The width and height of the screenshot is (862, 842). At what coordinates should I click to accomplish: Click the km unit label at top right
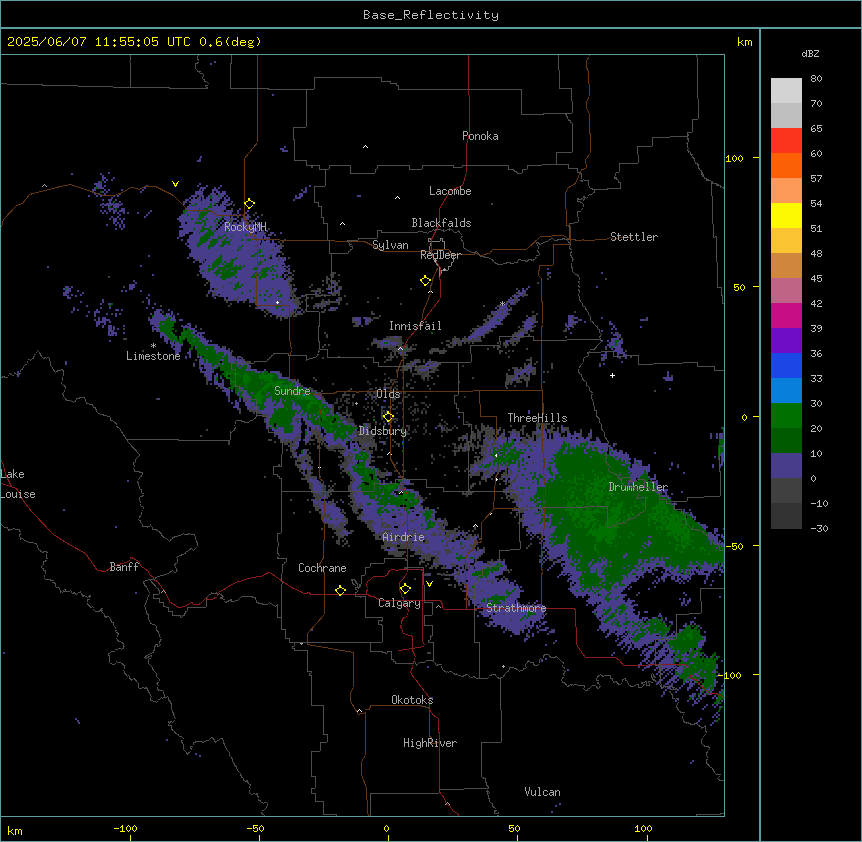click(745, 42)
